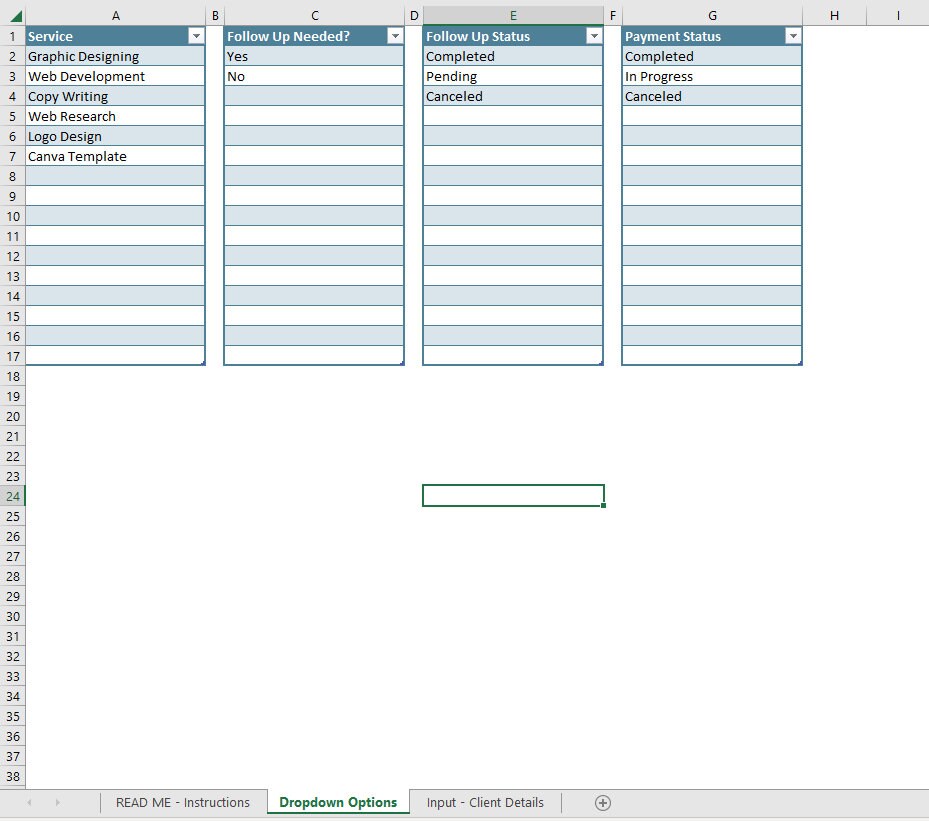Click the Dropdown Options sheet tab
Image resolution: width=929 pixels, height=821 pixels.
[337, 802]
